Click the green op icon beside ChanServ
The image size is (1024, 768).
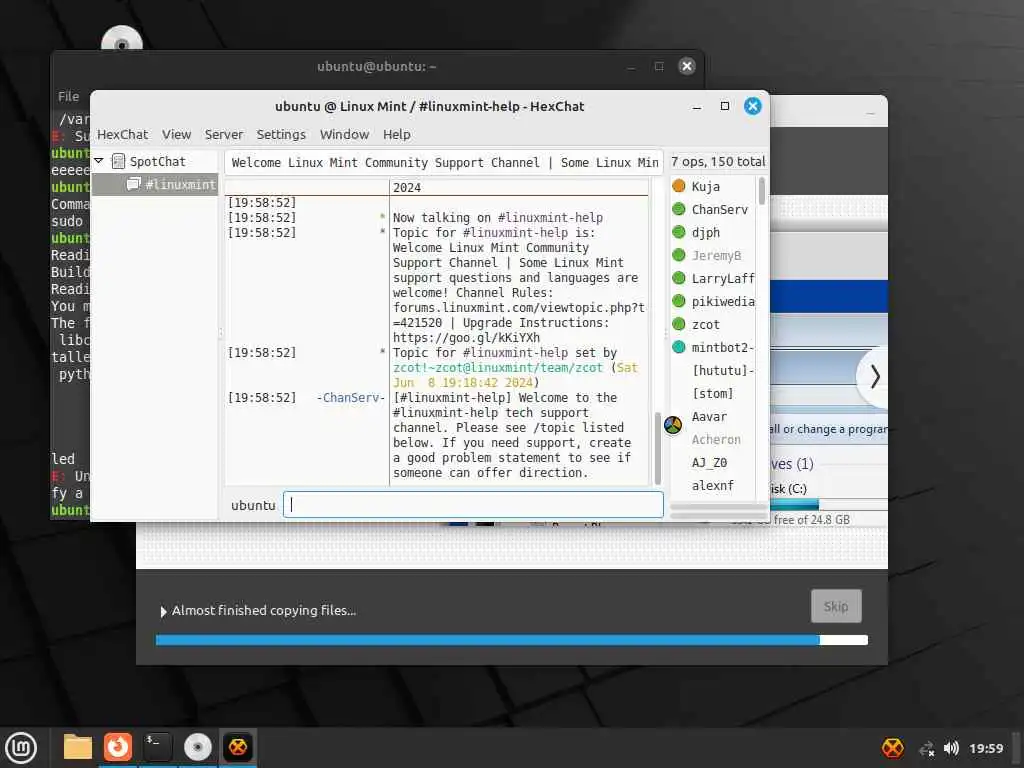pyautogui.click(x=679, y=209)
